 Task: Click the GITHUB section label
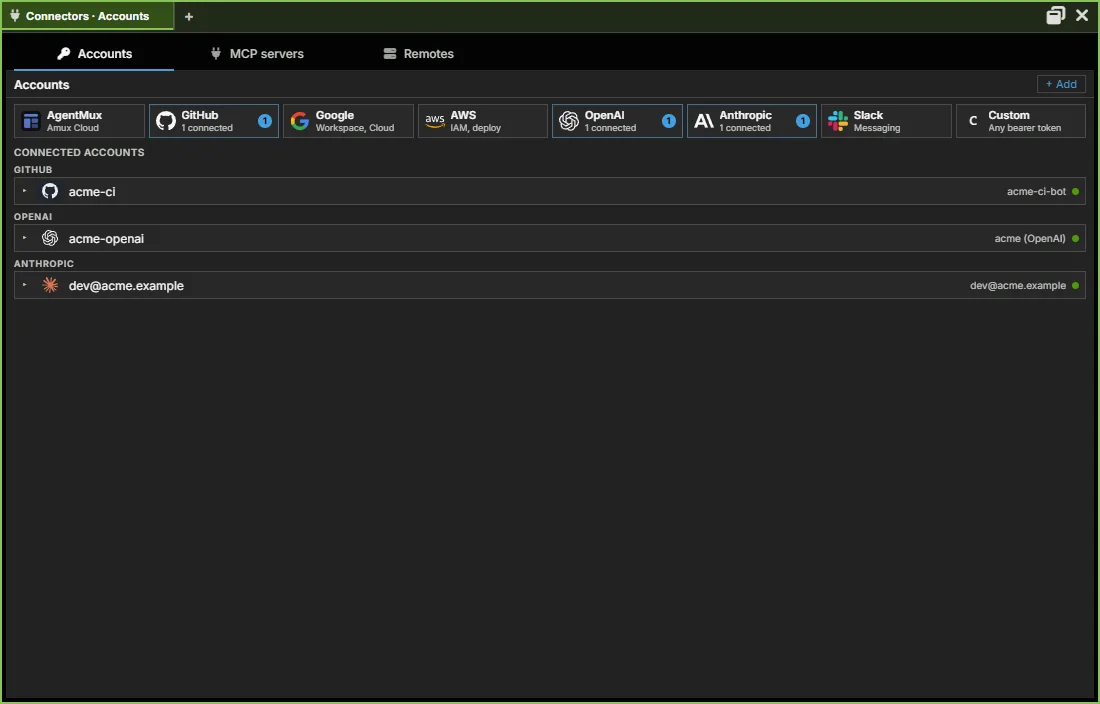pyautogui.click(x=33, y=170)
